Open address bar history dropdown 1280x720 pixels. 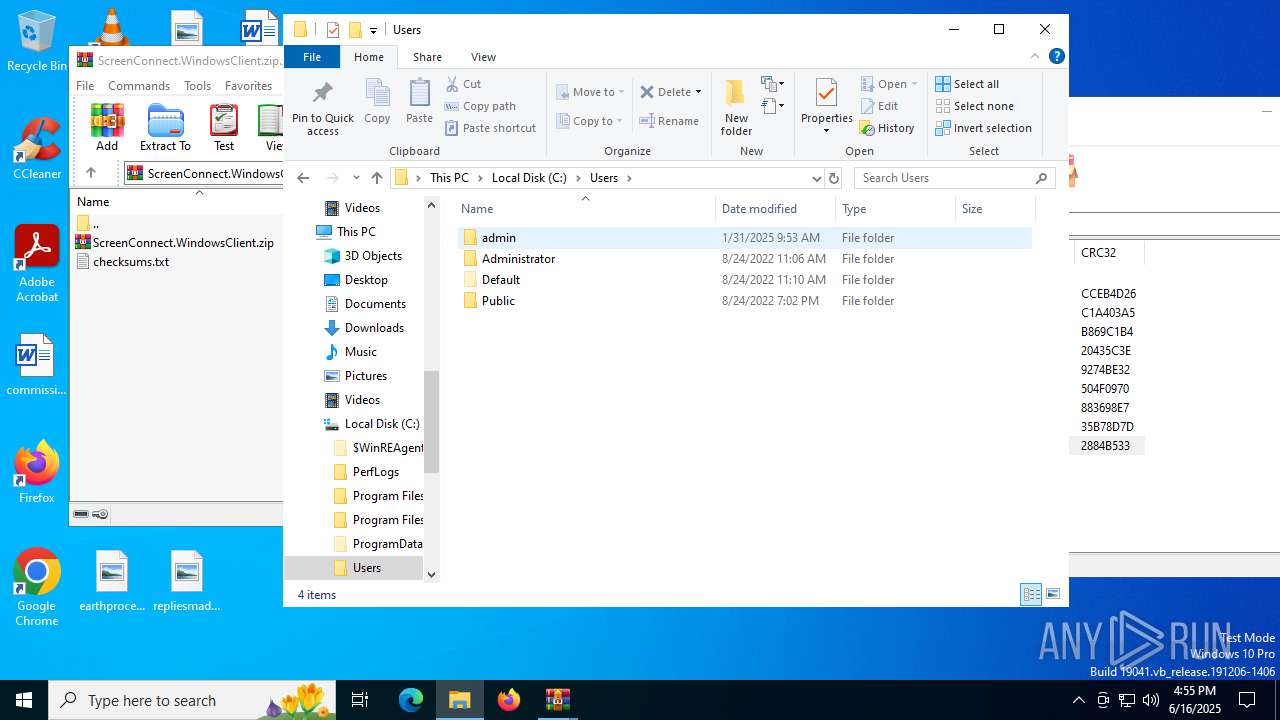[816, 178]
